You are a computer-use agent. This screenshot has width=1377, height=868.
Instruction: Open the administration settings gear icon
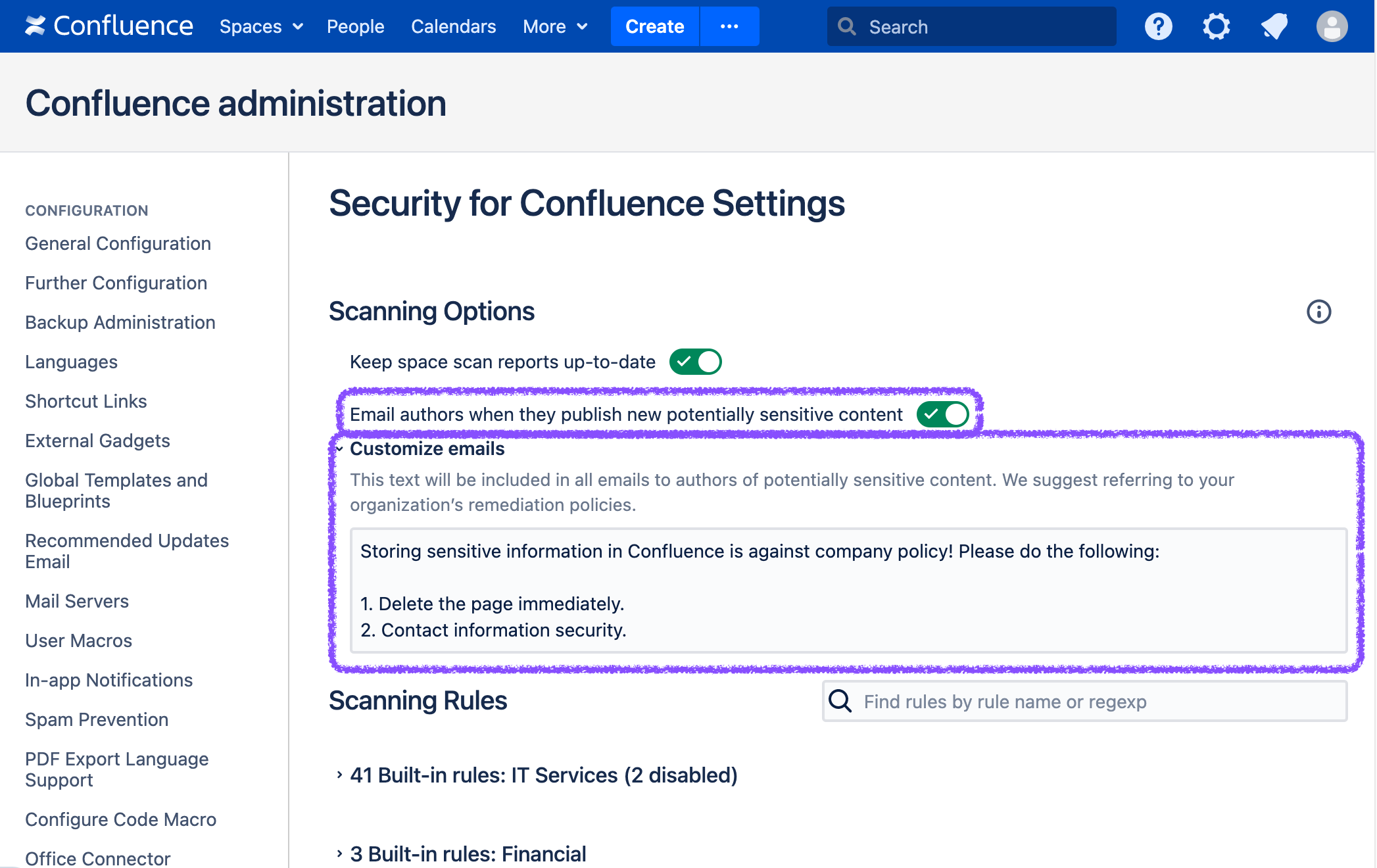pos(1216,26)
